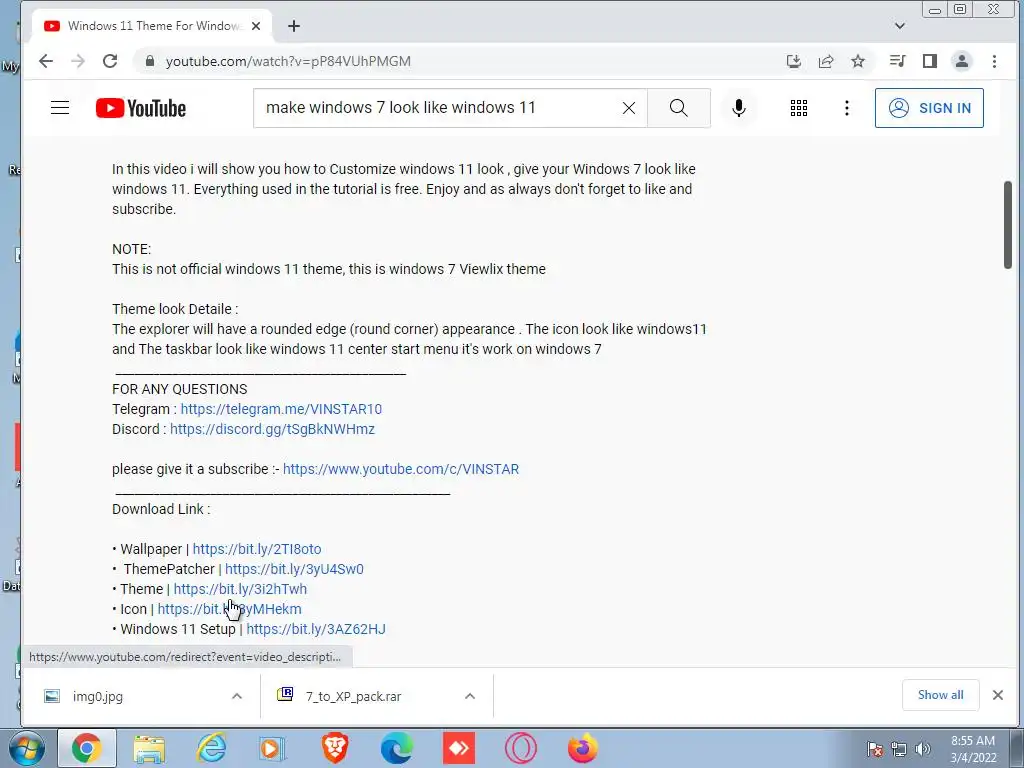Screen dimensions: 1024x768
Task: Open Windows Media Player from taskbar
Action: pyautogui.click(x=272, y=748)
